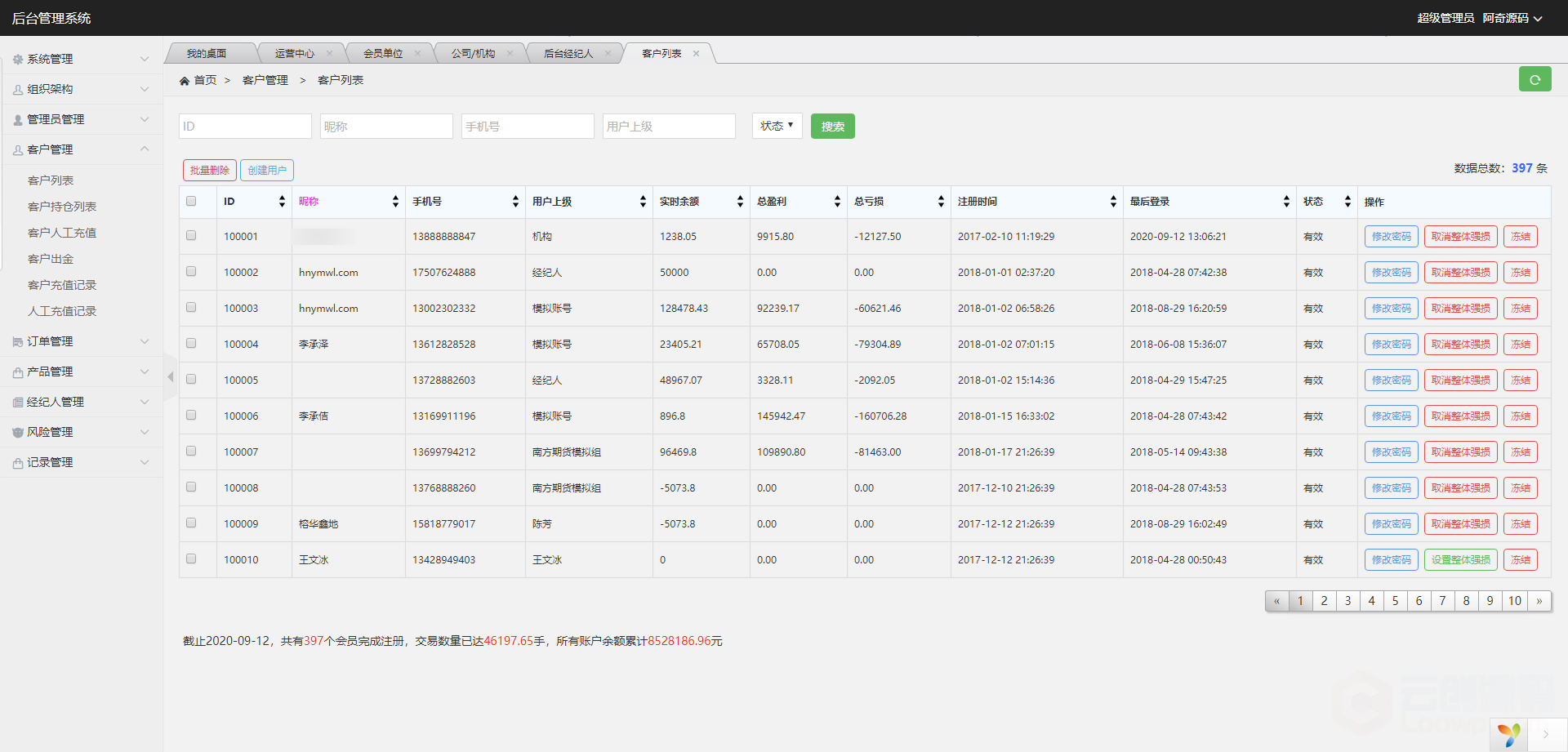Viewport: 1568px width, 752px height.
Task: Sort table by 昵称 column arrows
Action: pos(395,202)
